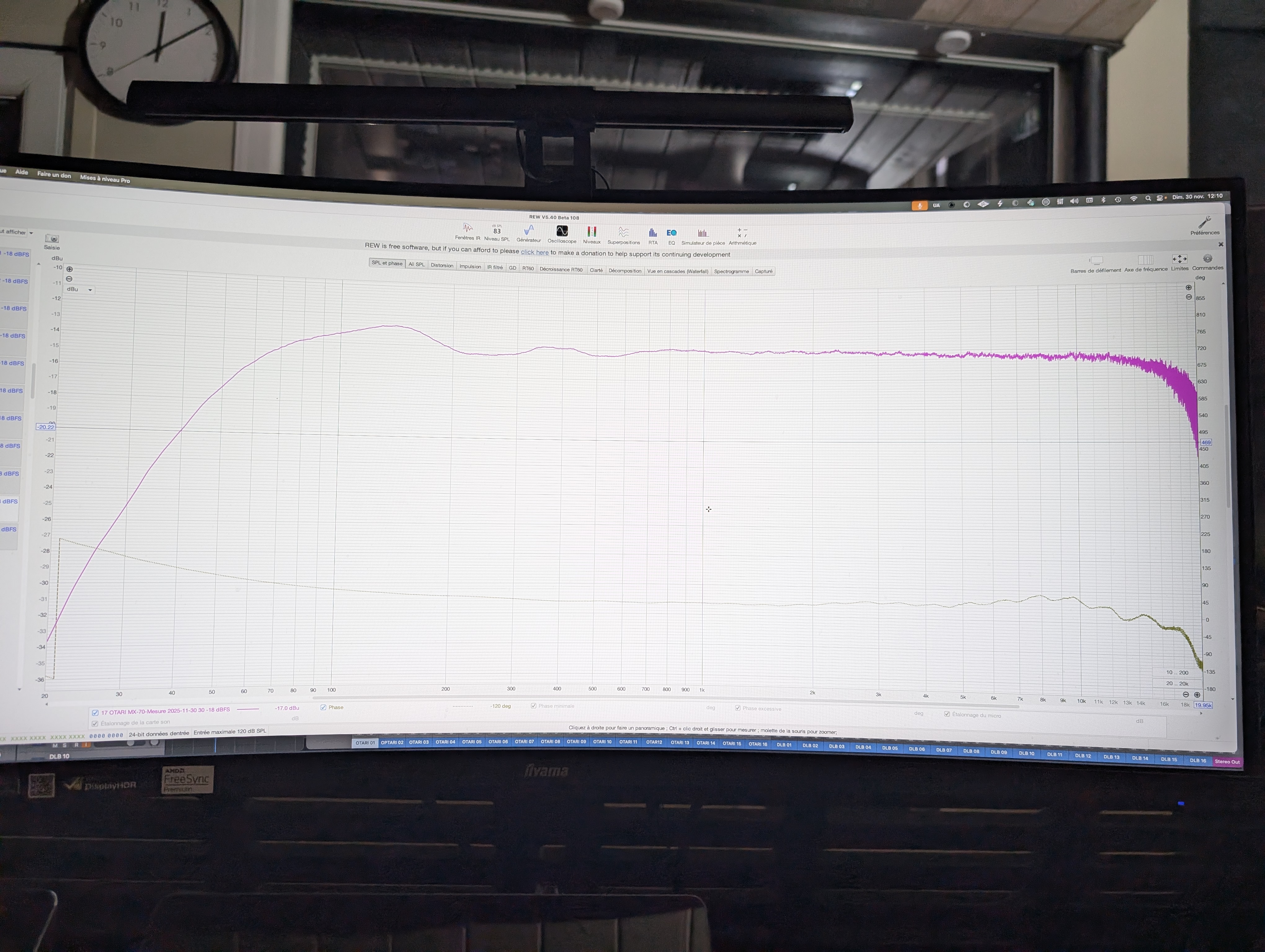Click the 'click here' donation link
Screen dimensions: 1265x952
click(534, 253)
